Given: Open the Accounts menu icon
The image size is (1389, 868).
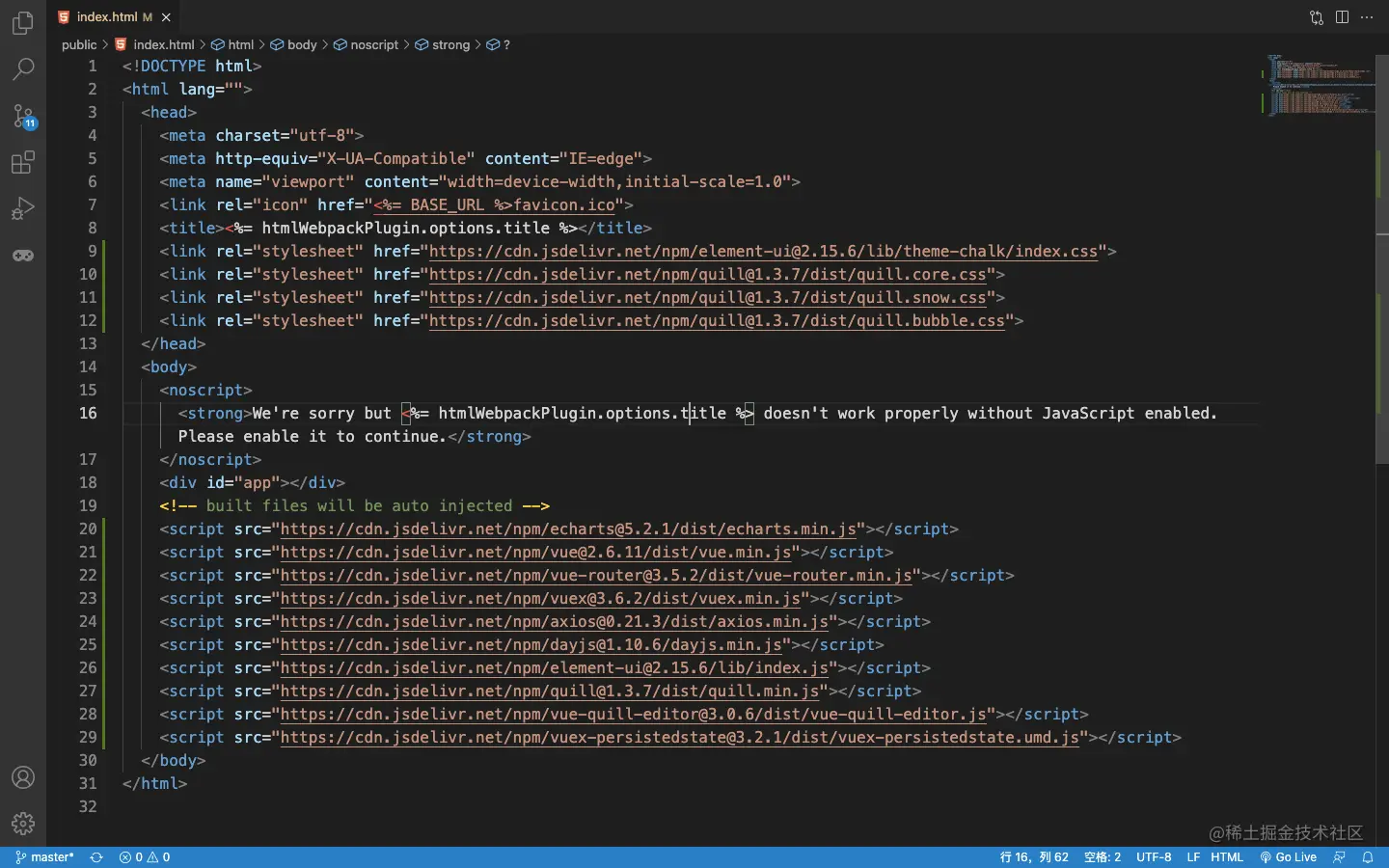Looking at the screenshot, I should tap(23, 777).
